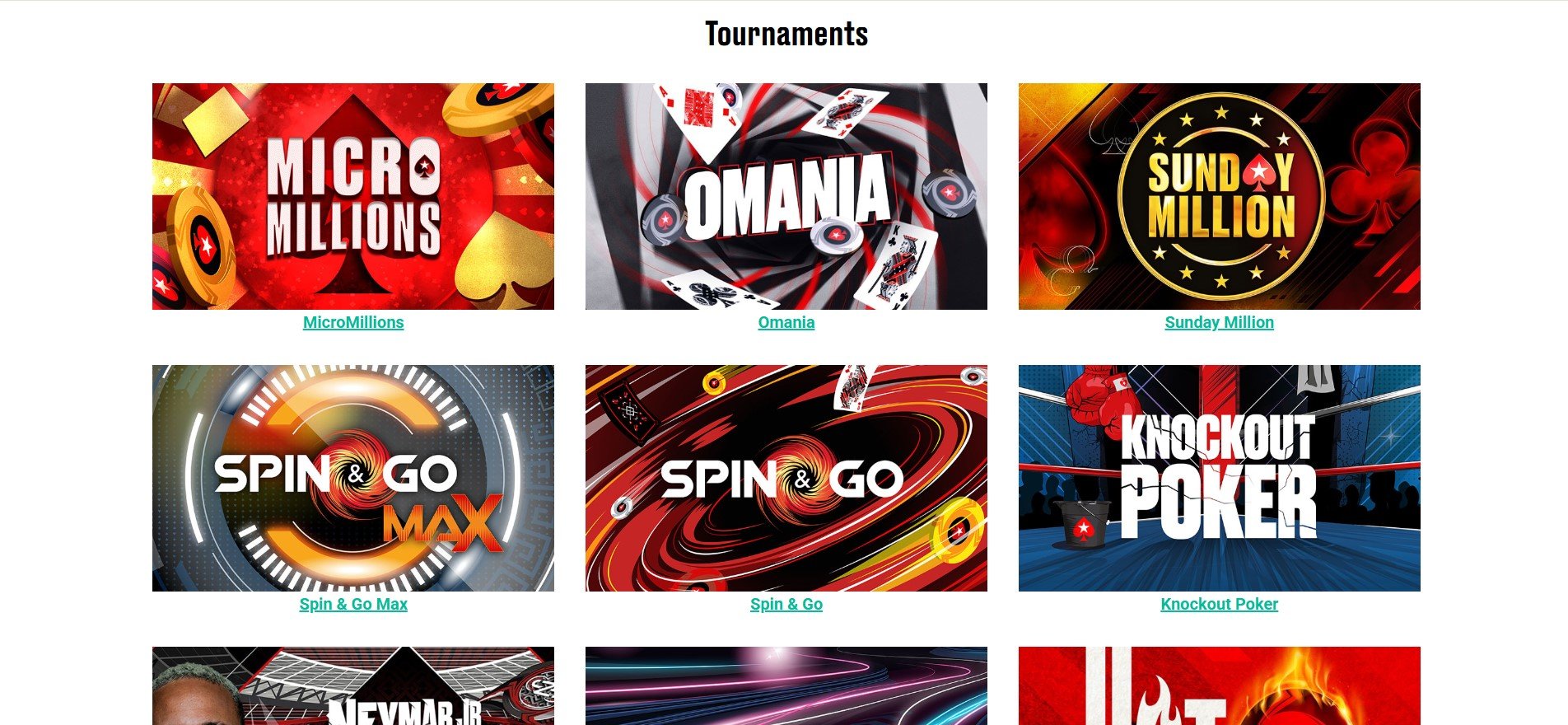Select the Spin & Go Max banner image
The width and height of the screenshot is (1568, 725).
pyautogui.click(x=353, y=478)
